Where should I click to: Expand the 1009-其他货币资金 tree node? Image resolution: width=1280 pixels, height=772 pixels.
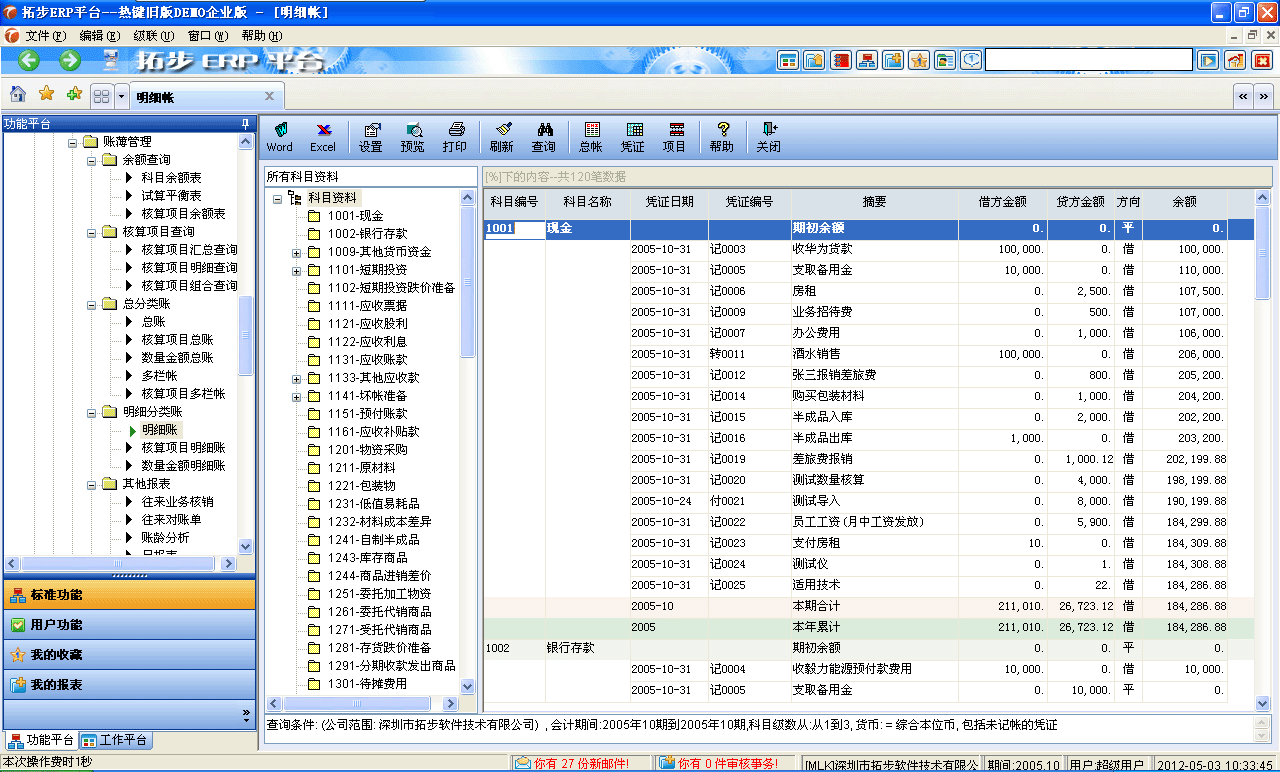tap(296, 251)
